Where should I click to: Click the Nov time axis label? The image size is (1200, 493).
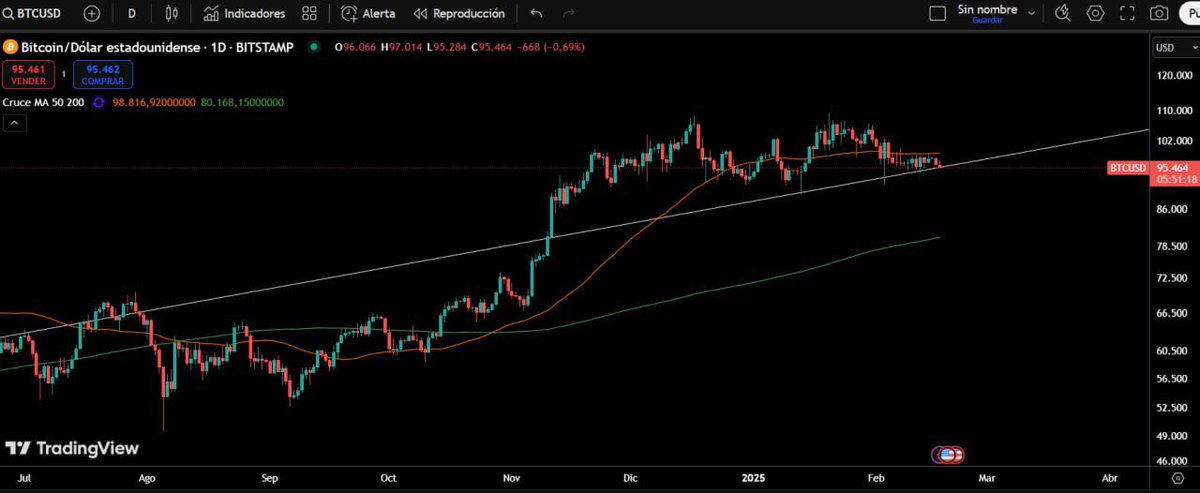511,480
